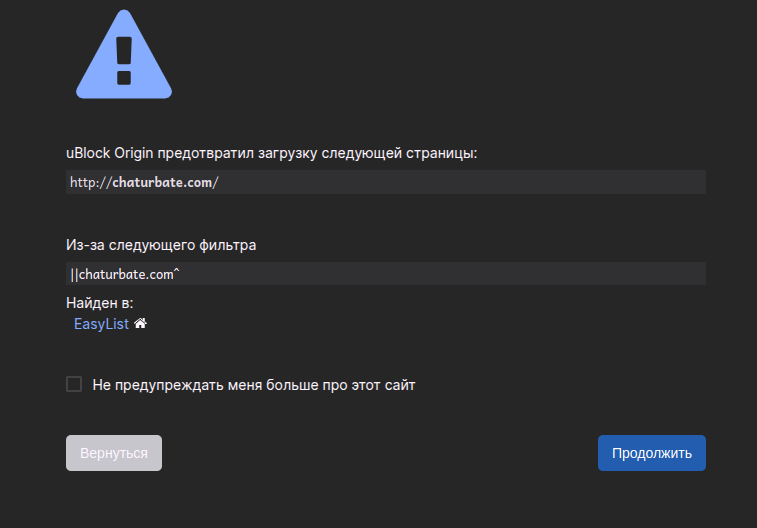Click the bold chaturbate.com domain text

pos(162,182)
